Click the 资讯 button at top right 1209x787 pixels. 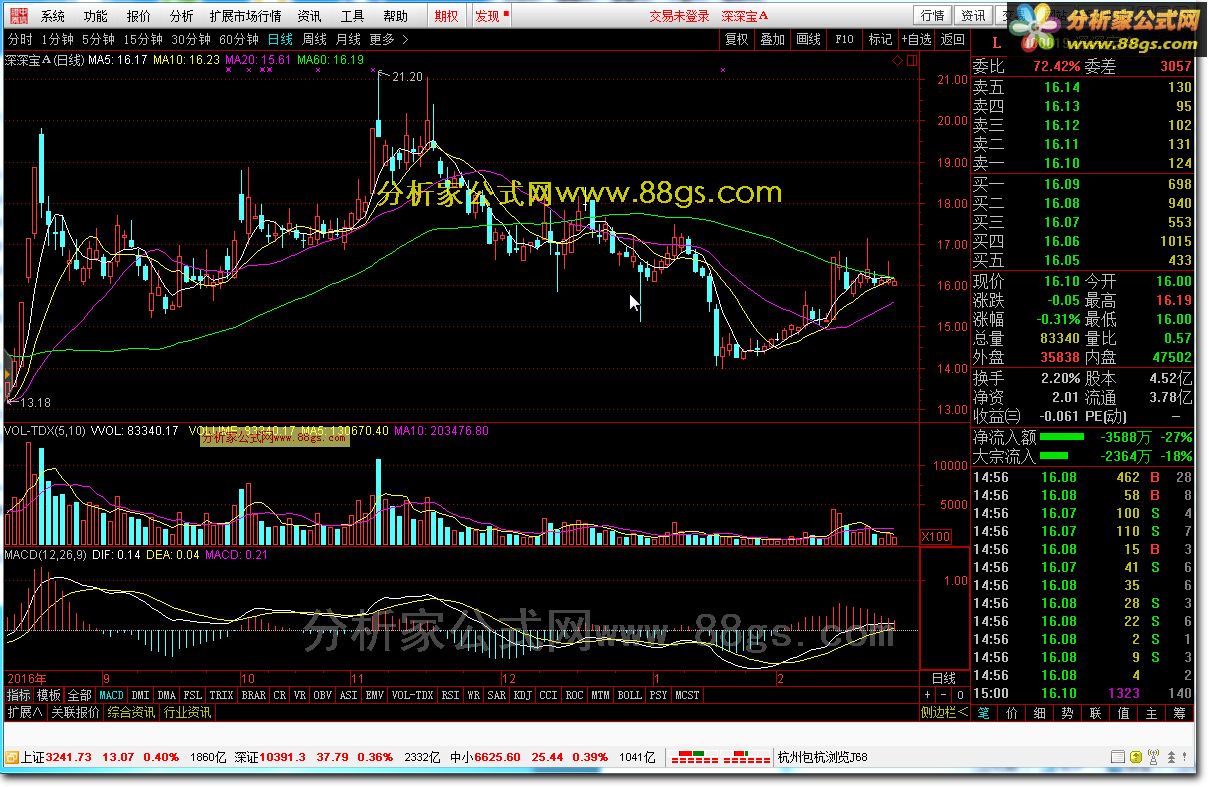click(x=972, y=15)
